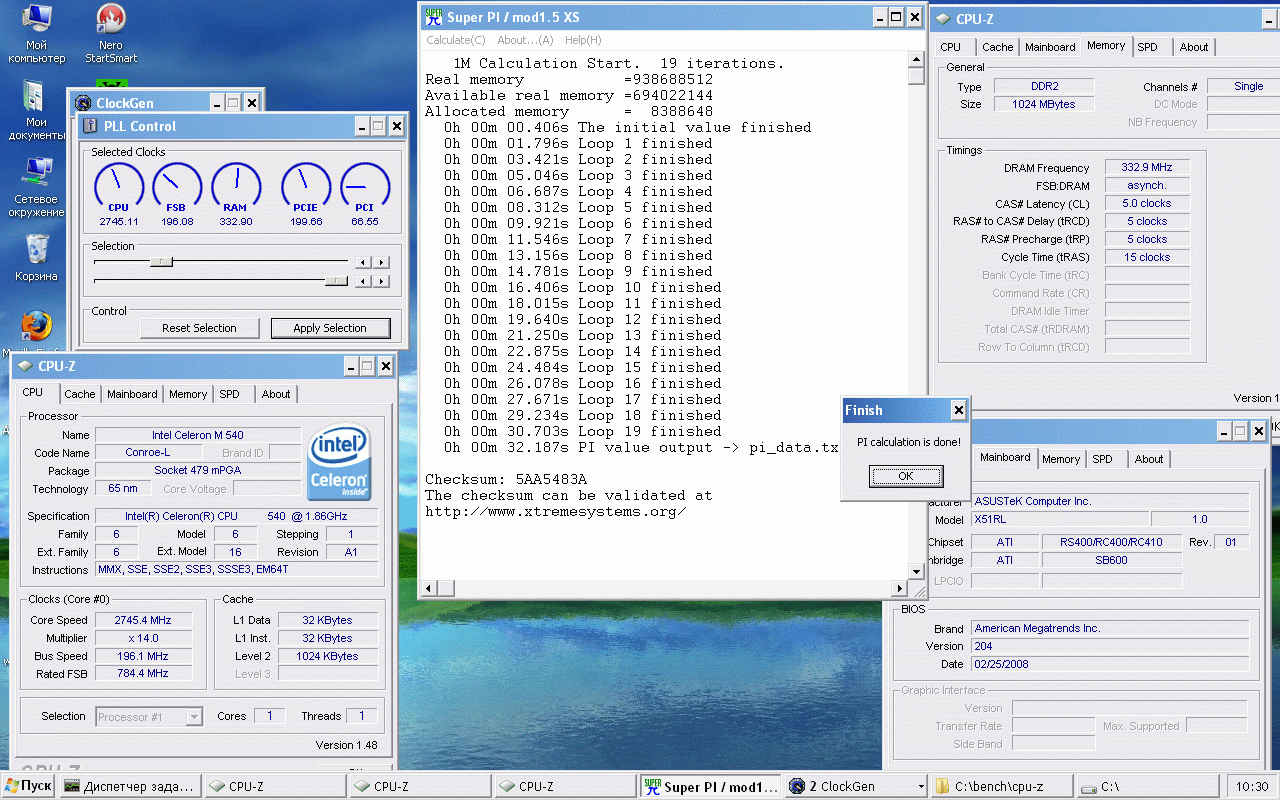Click the PLL Control title bar icon
This screenshot has width=1280, height=800.
click(x=90, y=126)
